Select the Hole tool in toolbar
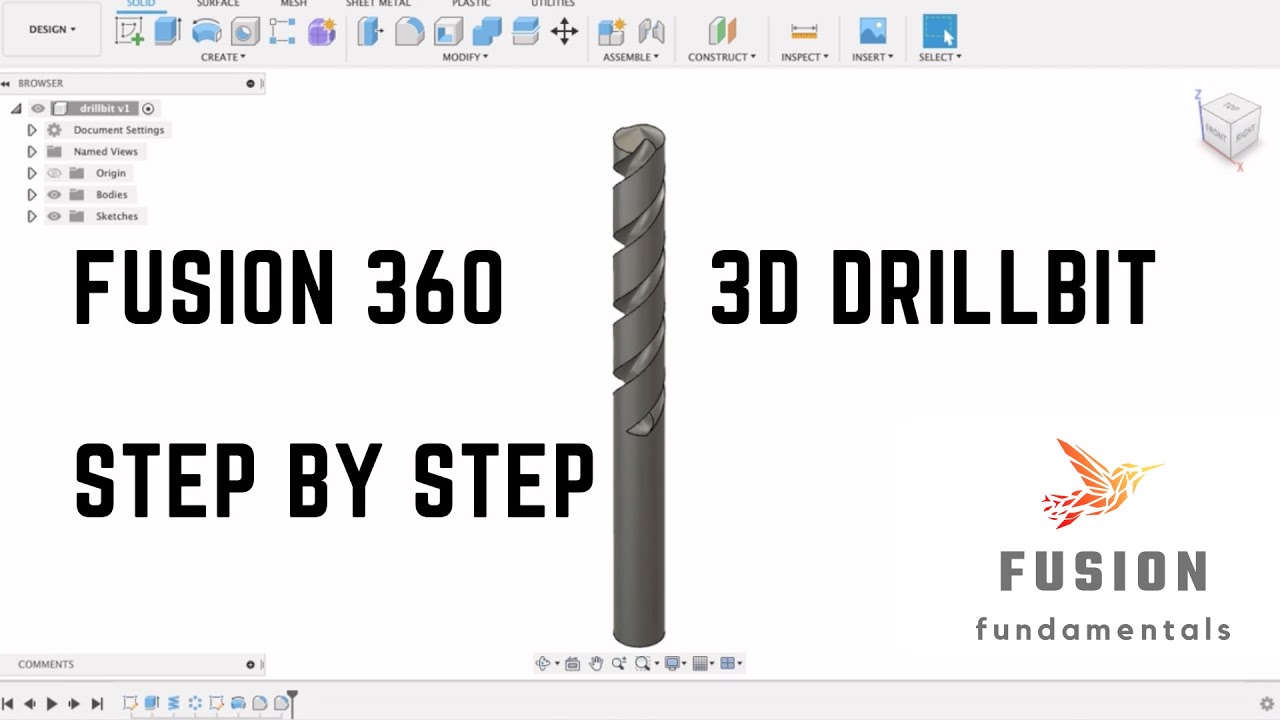This screenshot has height=720, width=1280. pyautogui.click(x=245, y=31)
